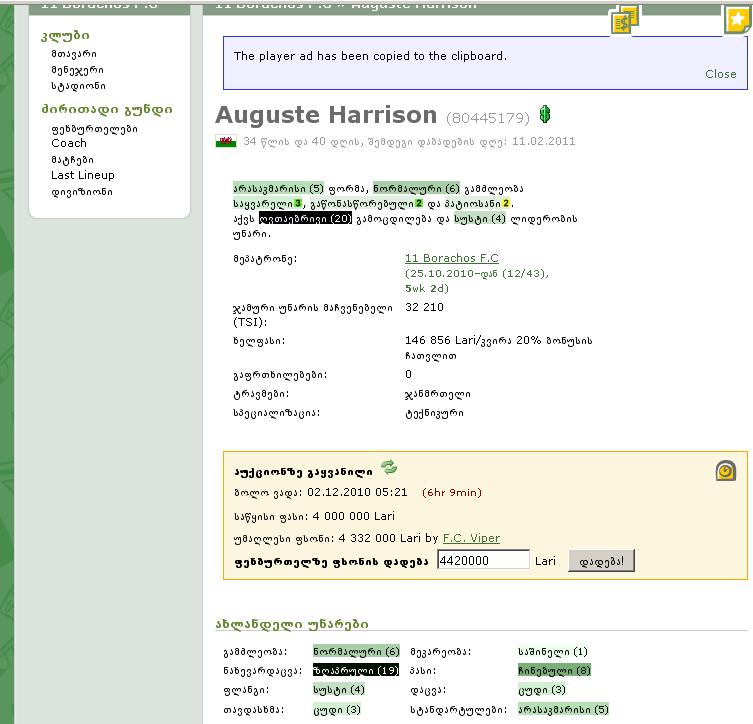Click the highest bid 4 332 000 Lari value

tap(380, 538)
